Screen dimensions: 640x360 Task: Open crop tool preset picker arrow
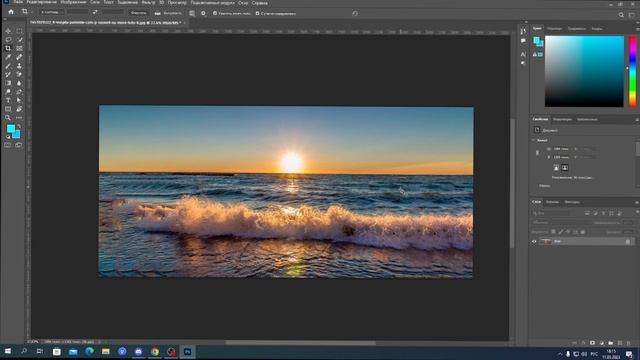coord(32,12)
